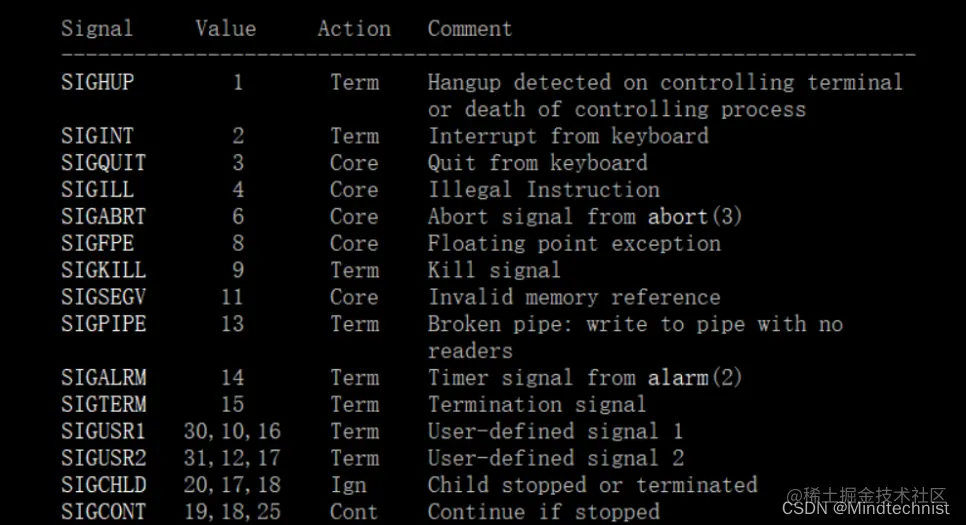Click the SIGHUP signal name
This screenshot has height=525, width=966.
click(x=97, y=82)
